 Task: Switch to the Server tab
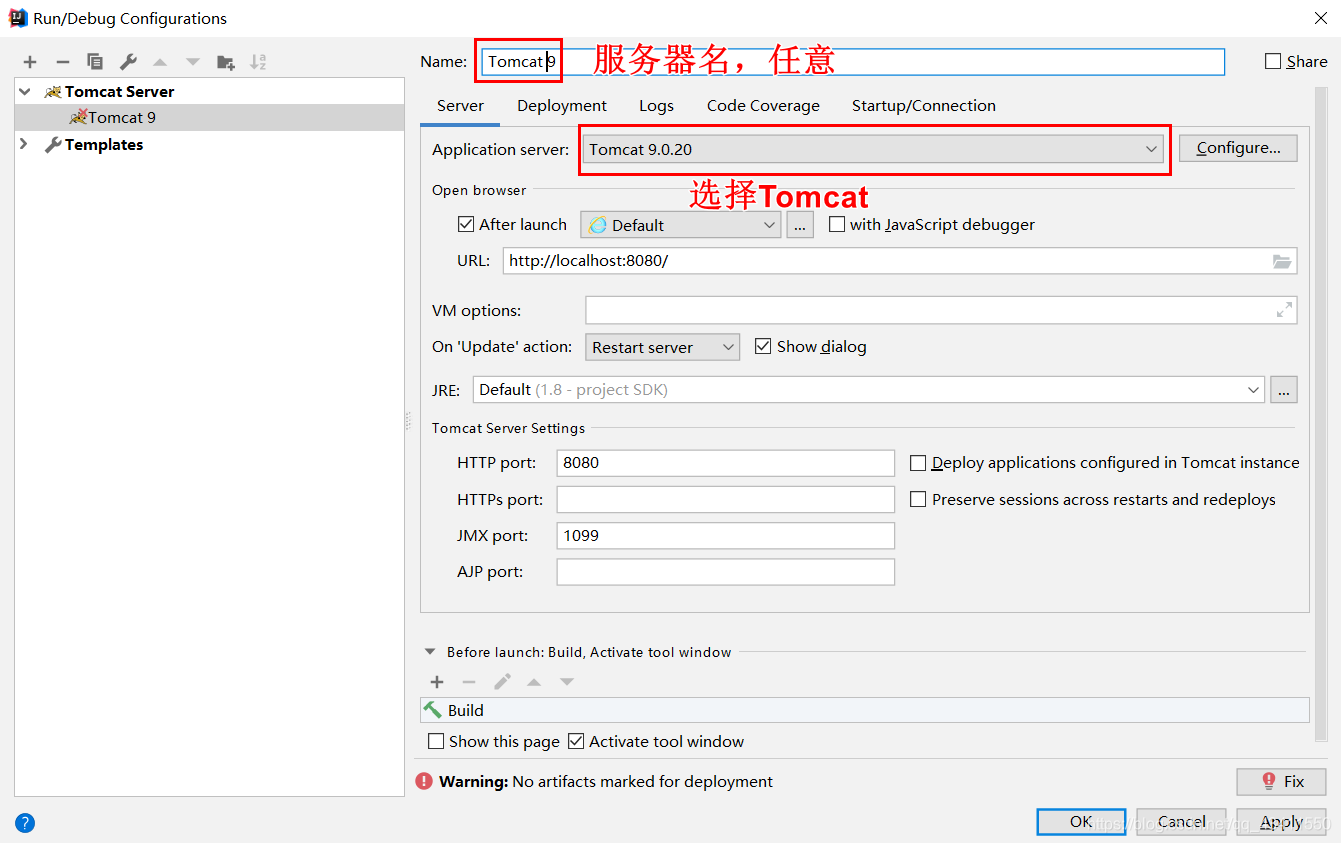[460, 106]
